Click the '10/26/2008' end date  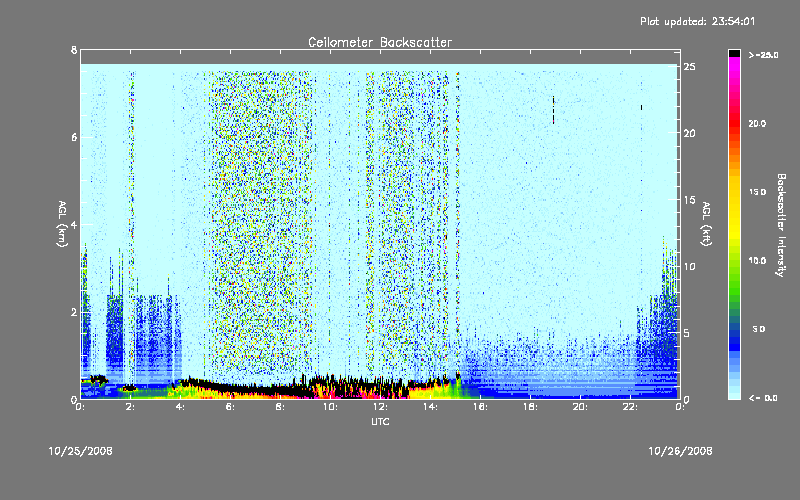680,451
